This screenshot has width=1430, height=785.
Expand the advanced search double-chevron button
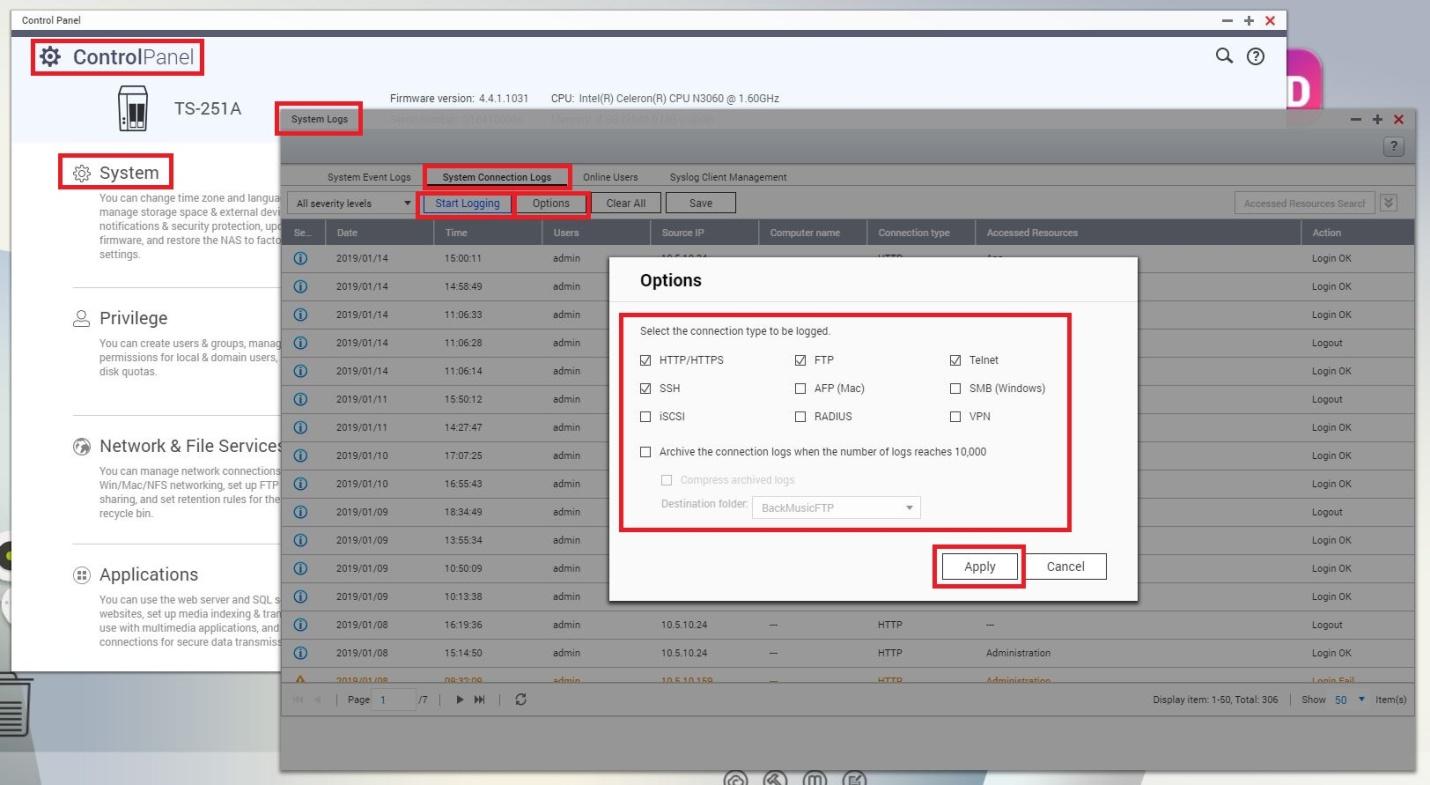[1388, 203]
